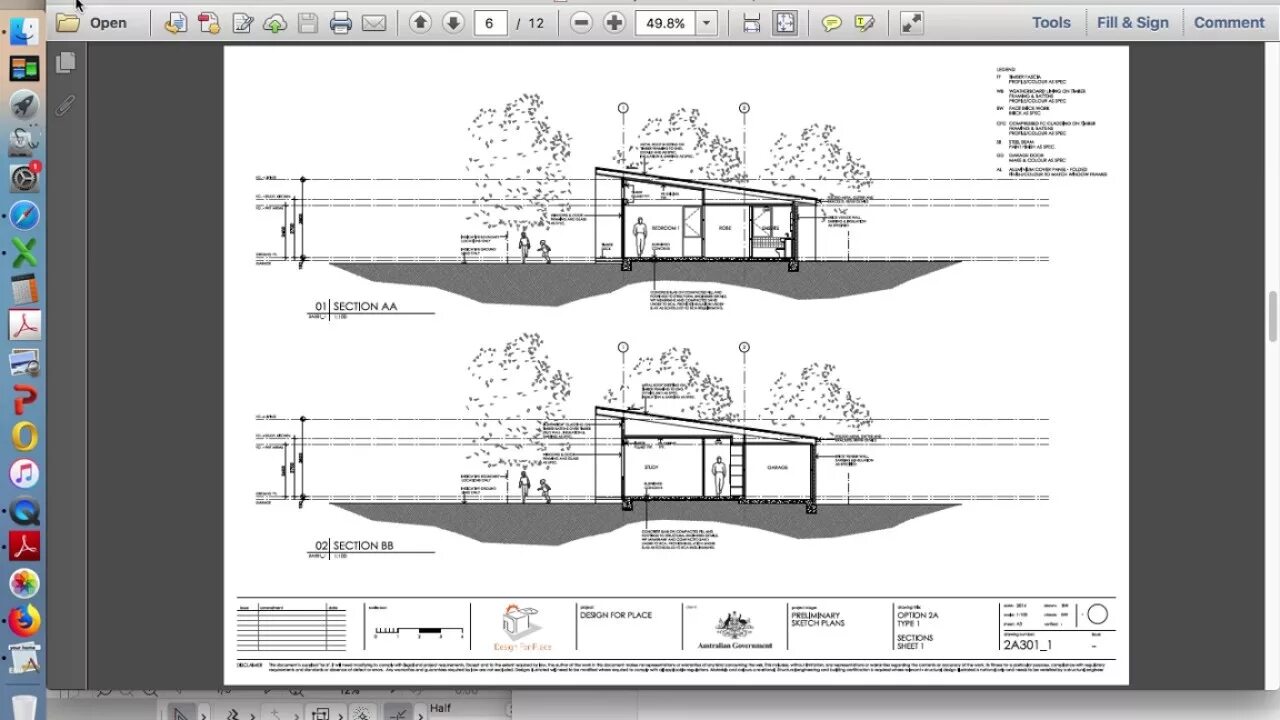Click the print document icon

pyautogui.click(x=341, y=22)
